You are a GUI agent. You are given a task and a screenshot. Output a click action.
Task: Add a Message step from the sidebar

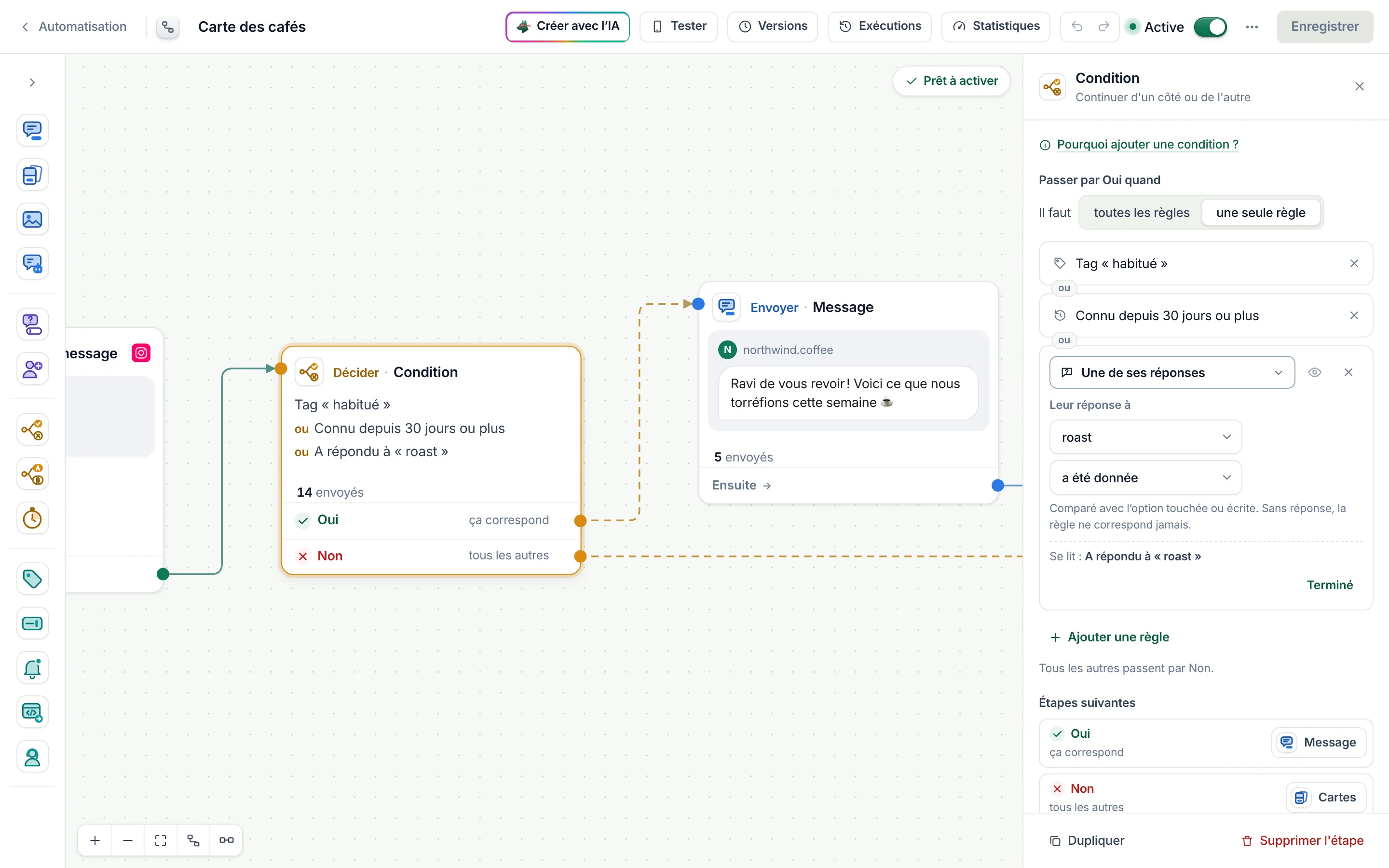tap(32, 130)
